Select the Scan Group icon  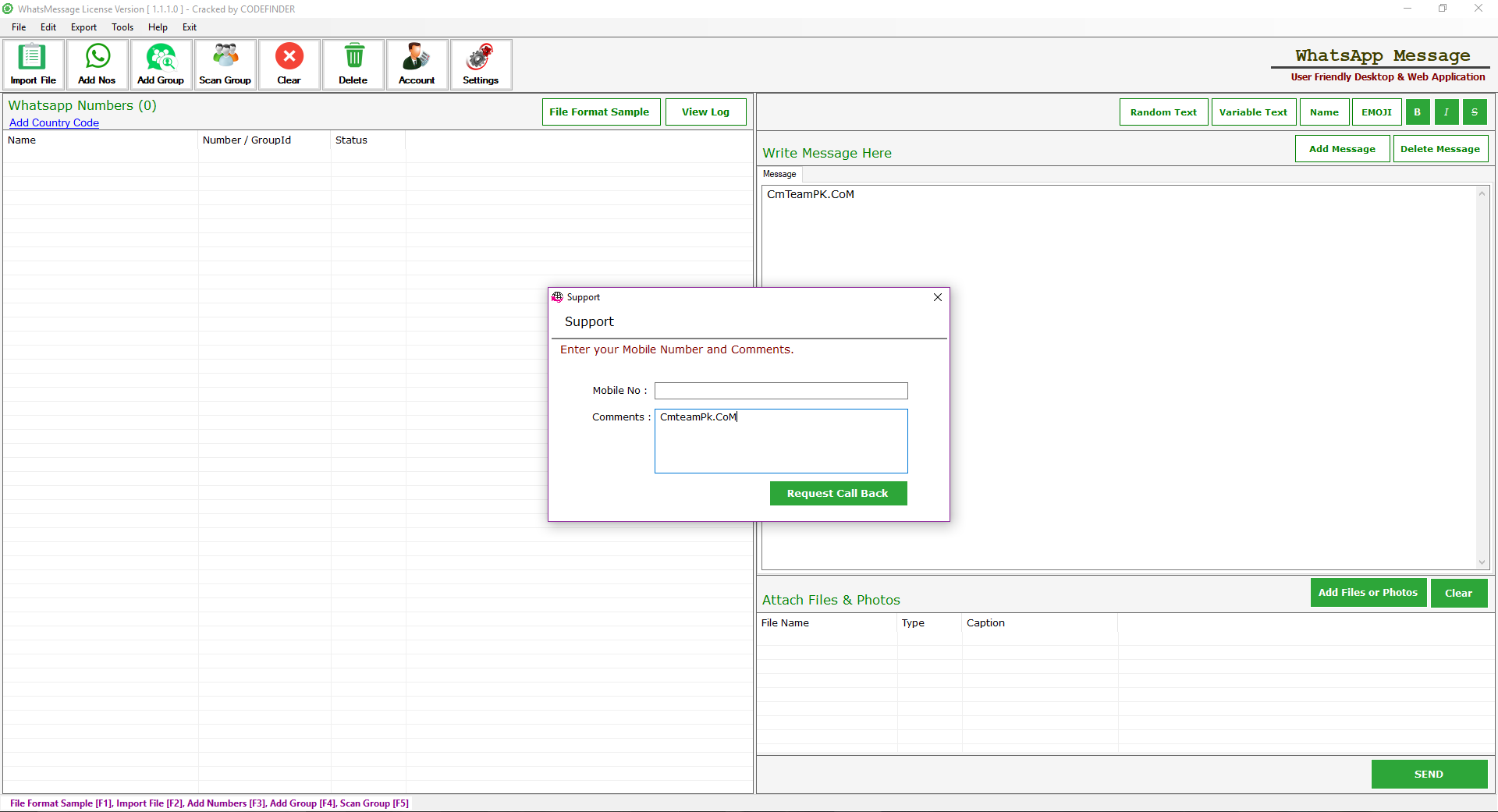point(225,65)
